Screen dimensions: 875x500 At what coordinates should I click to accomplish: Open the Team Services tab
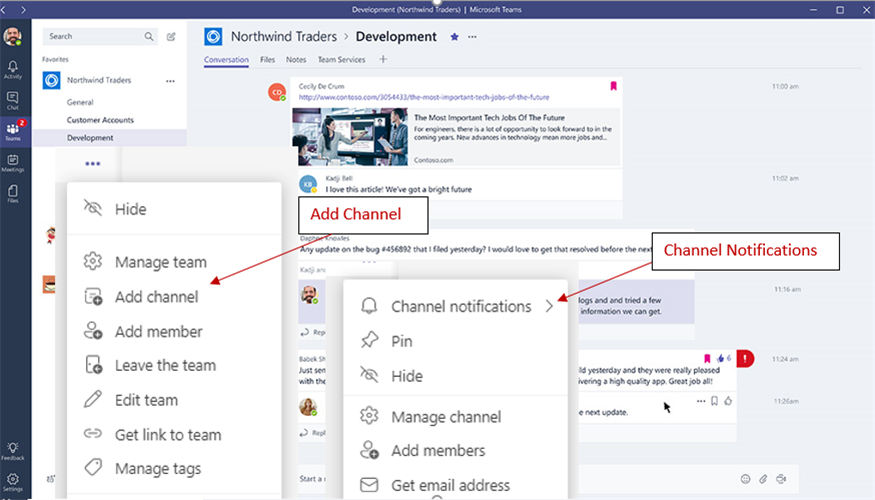[x=341, y=60]
